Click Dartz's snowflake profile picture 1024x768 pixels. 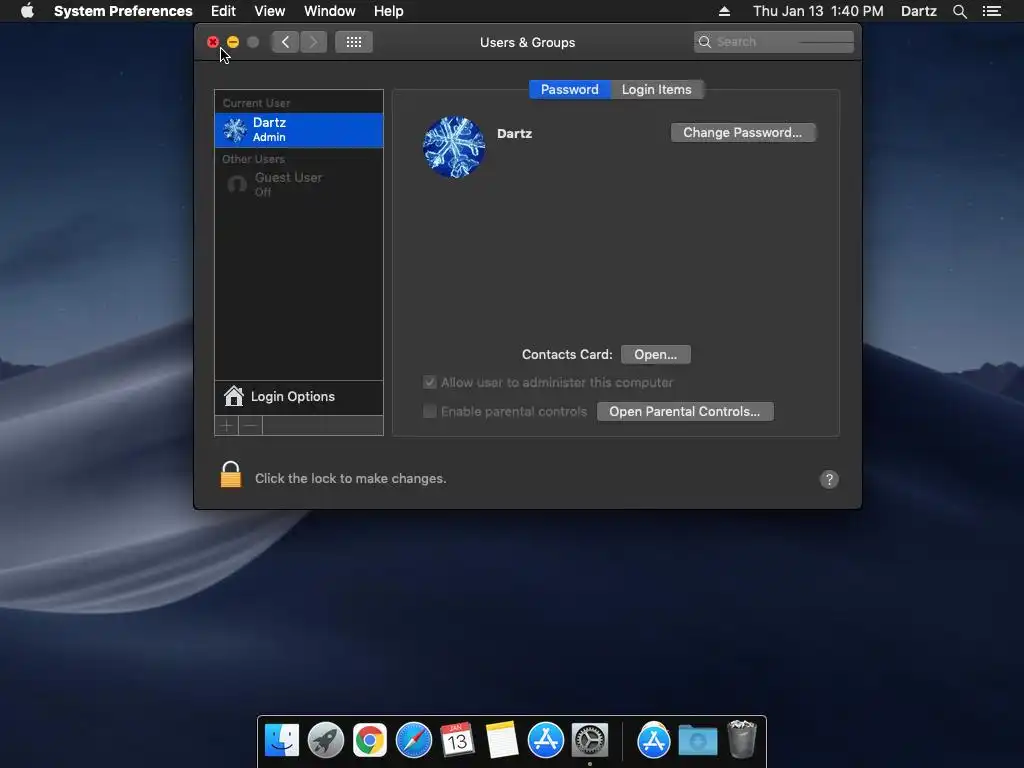point(454,147)
